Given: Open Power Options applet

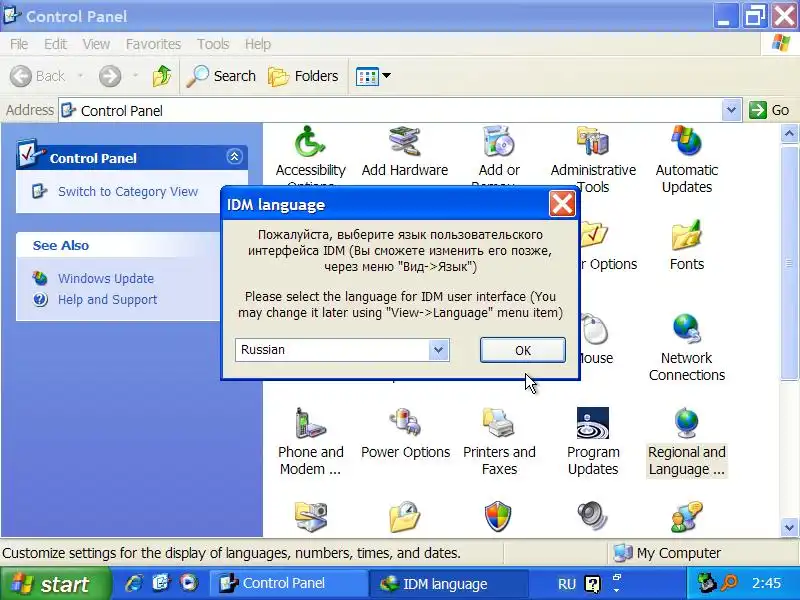Looking at the screenshot, I should click(405, 434).
